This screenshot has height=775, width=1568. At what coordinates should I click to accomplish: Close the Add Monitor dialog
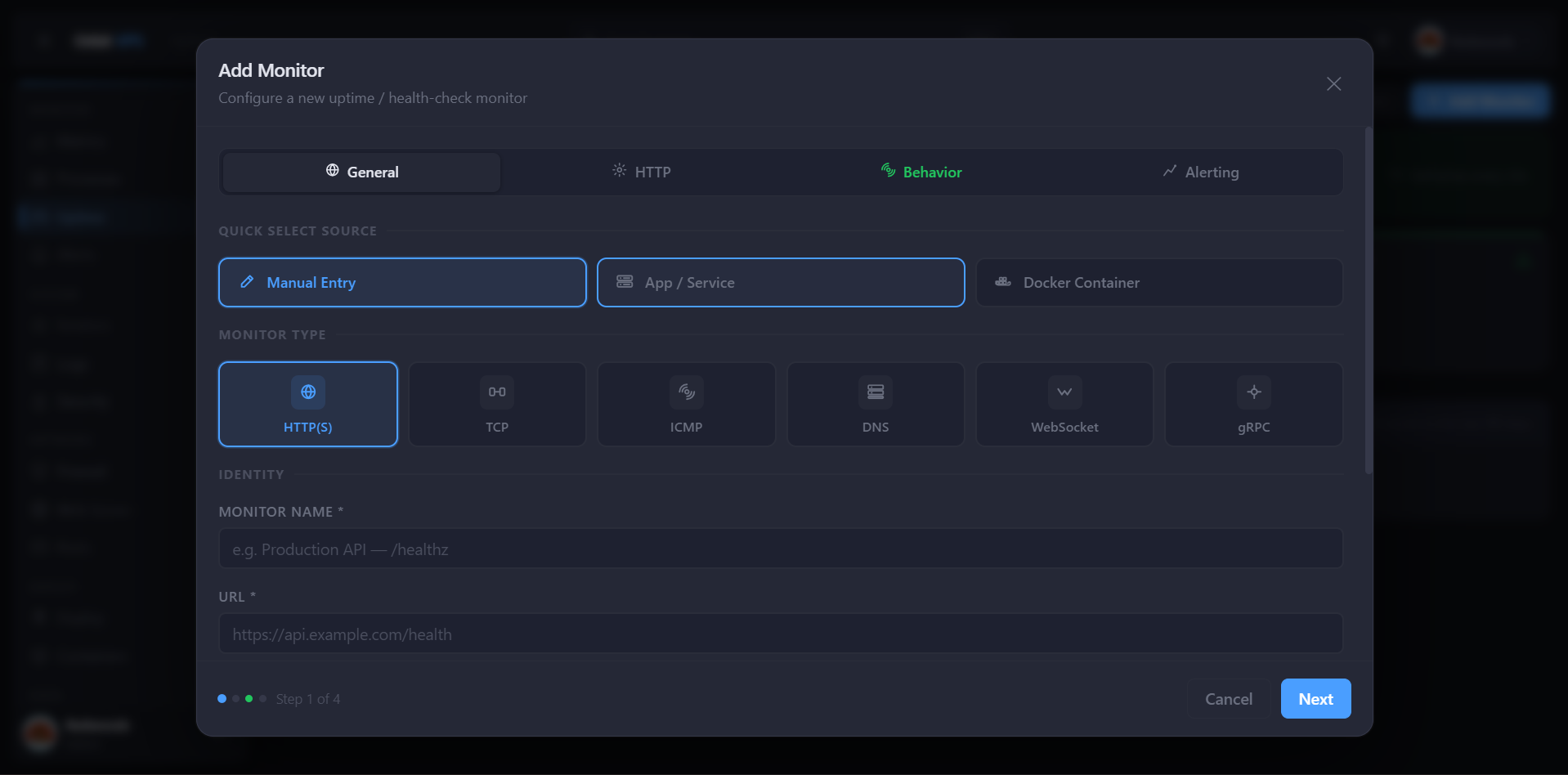[x=1333, y=83]
